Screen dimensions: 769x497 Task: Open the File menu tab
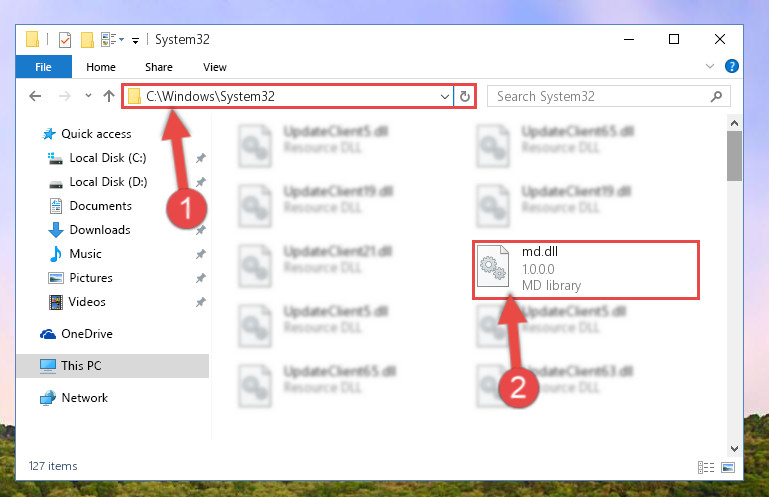[x=44, y=67]
